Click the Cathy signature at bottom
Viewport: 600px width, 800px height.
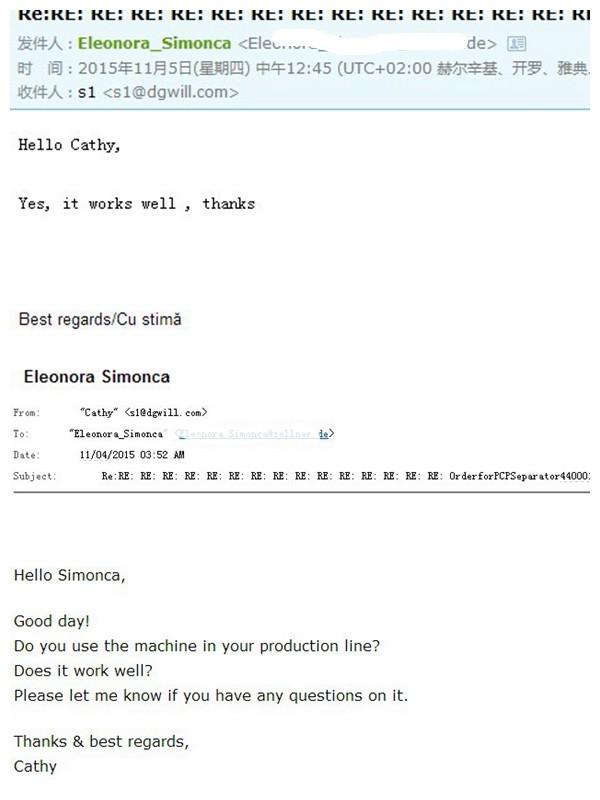click(x=35, y=766)
